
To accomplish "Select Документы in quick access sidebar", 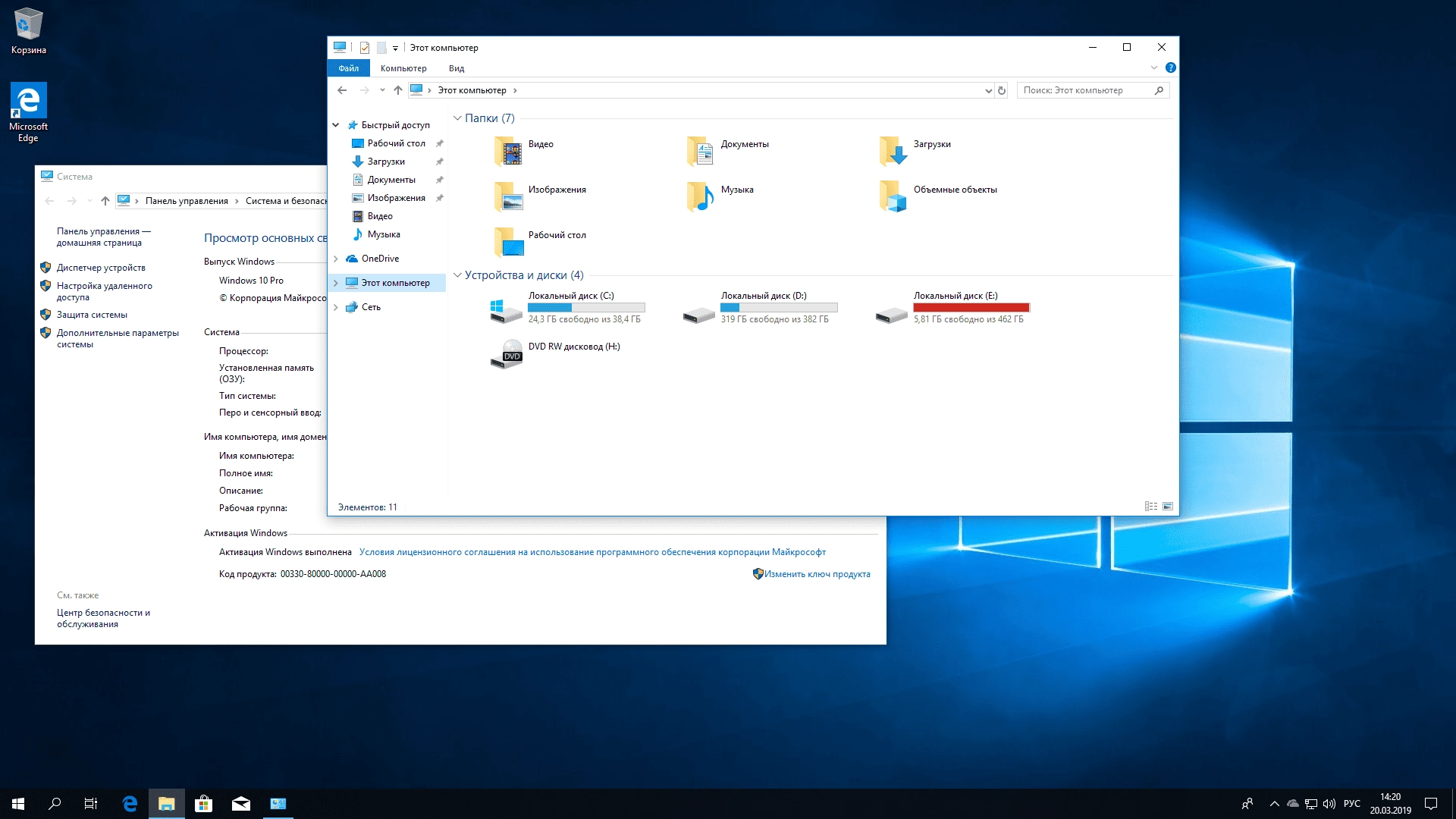I will (390, 180).
